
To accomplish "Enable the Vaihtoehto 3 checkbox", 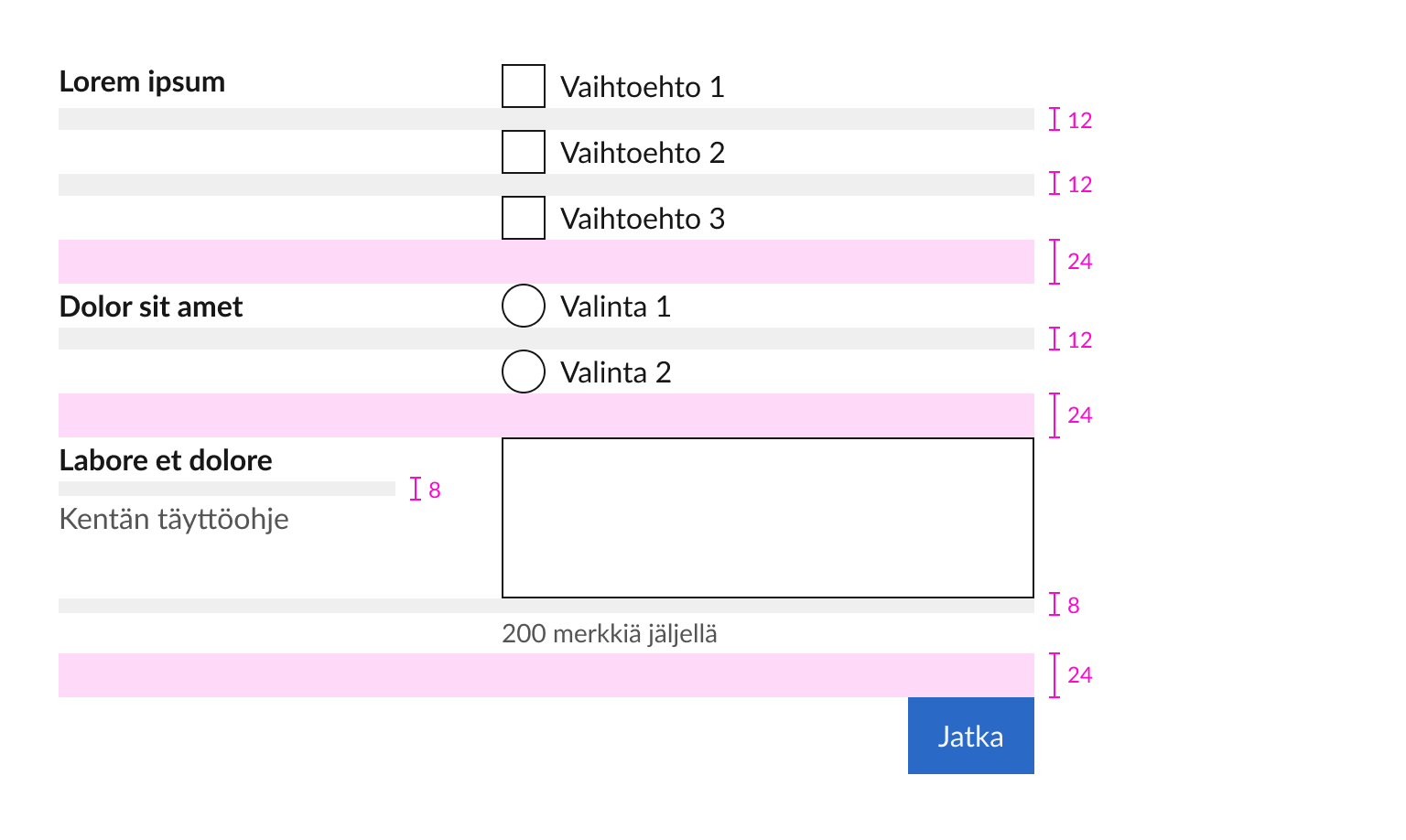I will (524, 218).
